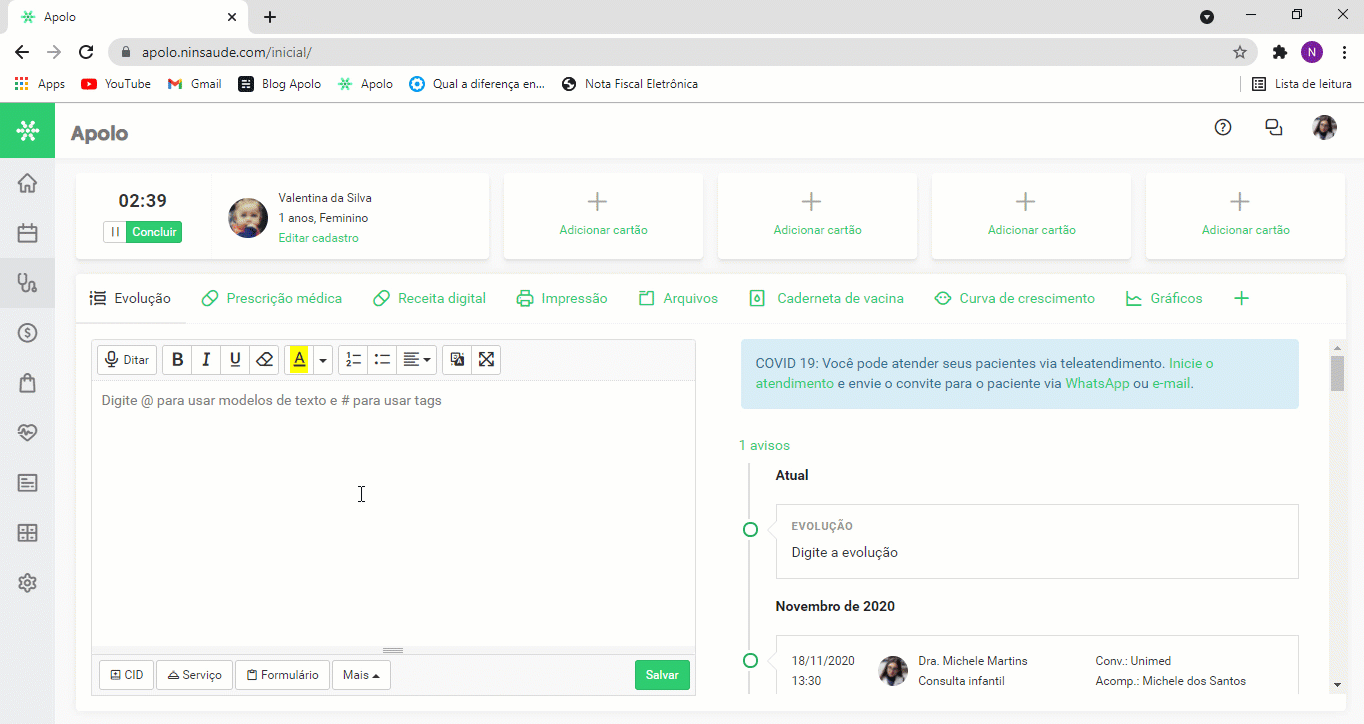Screen dimensions: 1364x724
Task: Open the e-mail link in COVID notice
Action: point(1171,383)
